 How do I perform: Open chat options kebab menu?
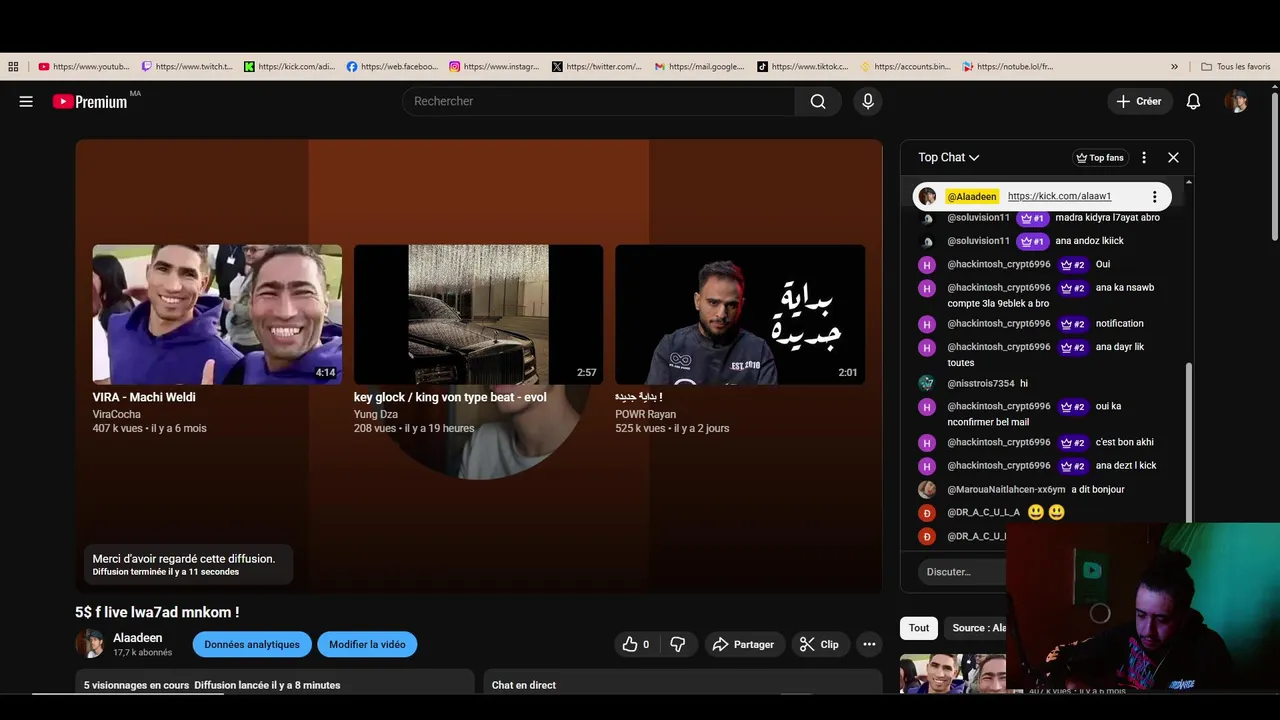click(x=1144, y=157)
